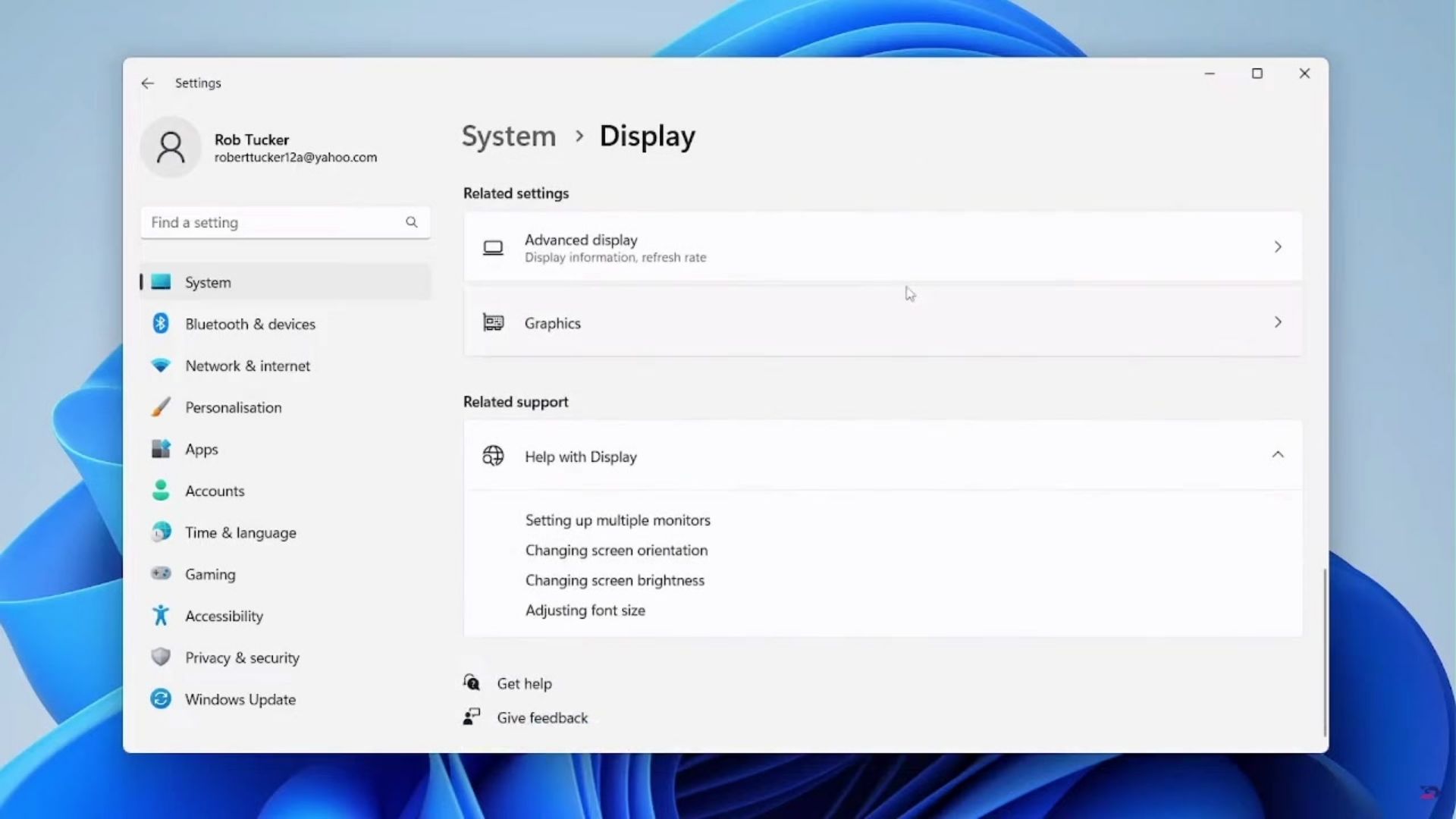
Task: Click the System monitor icon in sidebar
Action: pyautogui.click(x=161, y=282)
